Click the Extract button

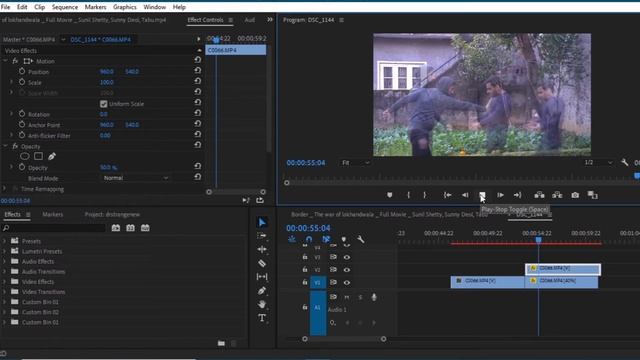coord(557,195)
